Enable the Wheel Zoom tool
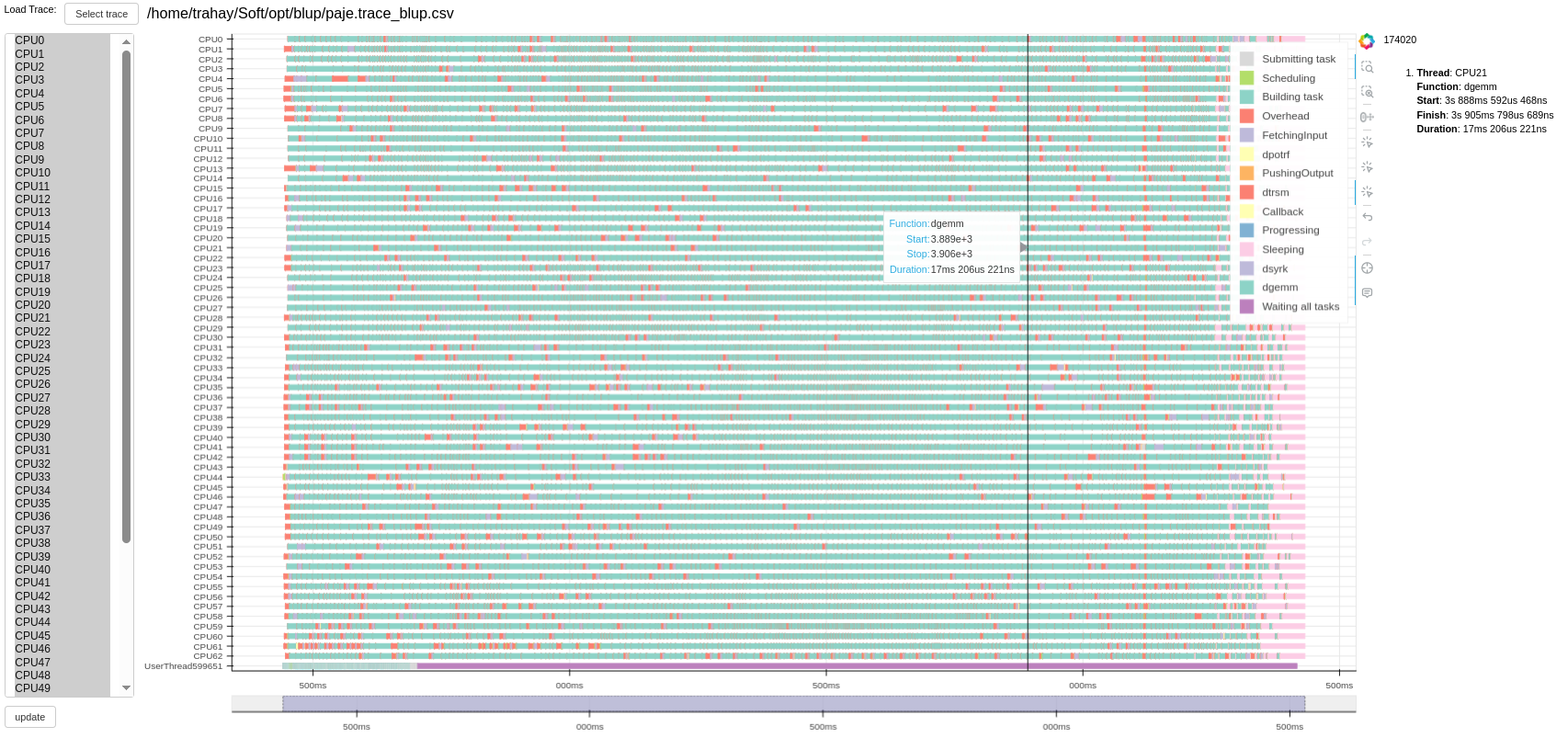1568x738 pixels. coord(1367,117)
